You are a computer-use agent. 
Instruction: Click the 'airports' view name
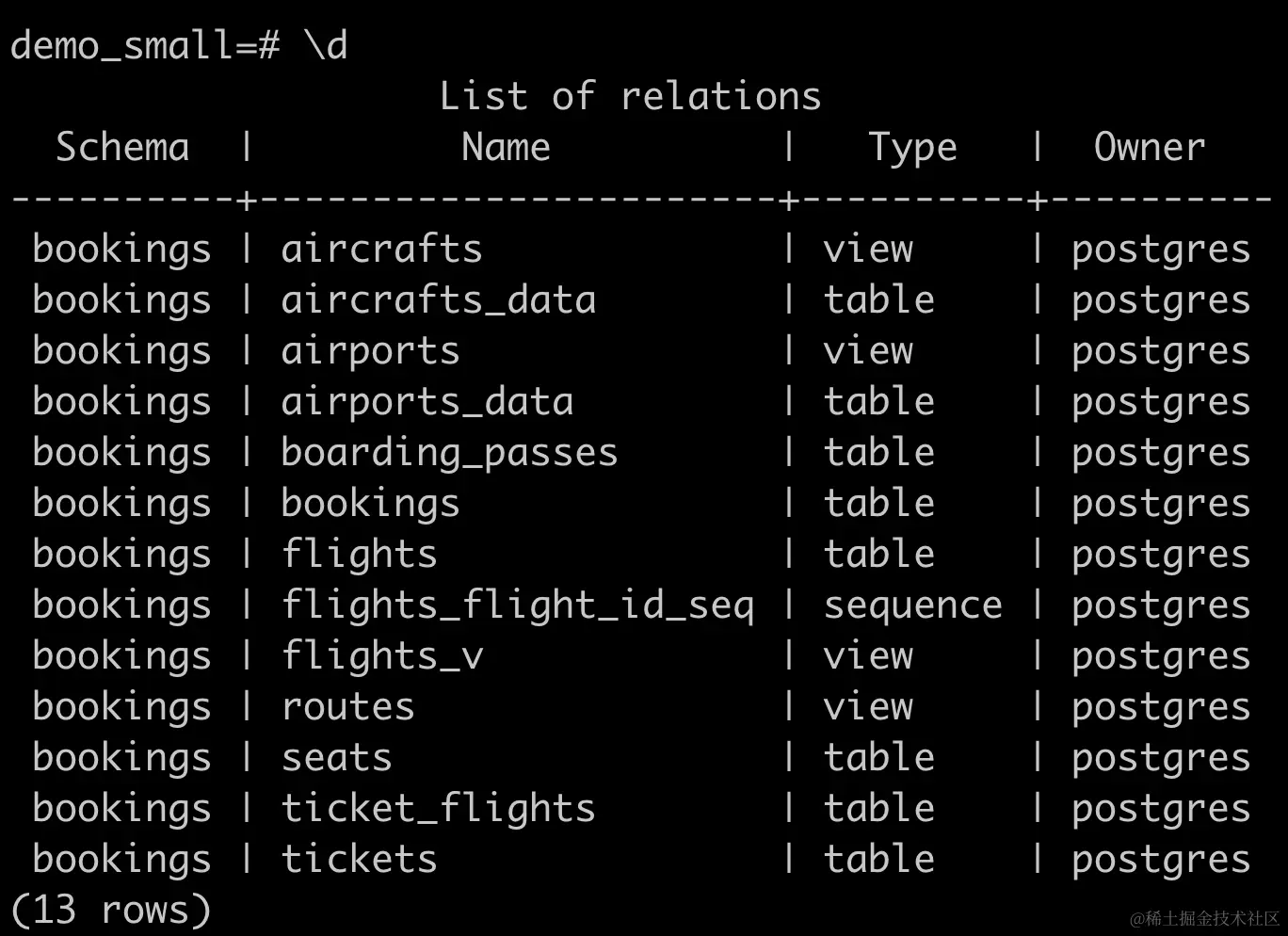click(370, 351)
